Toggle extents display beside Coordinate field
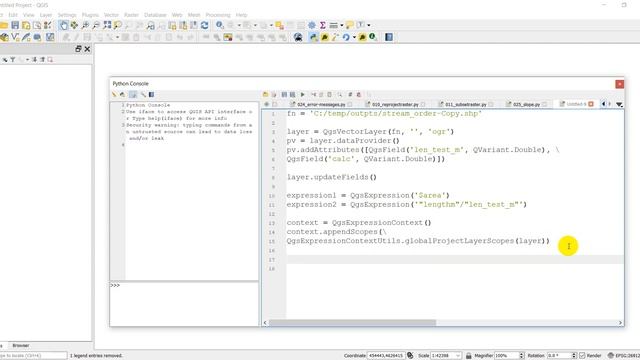This screenshot has width=640, height=360. pyautogui.click(x=410, y=356)
